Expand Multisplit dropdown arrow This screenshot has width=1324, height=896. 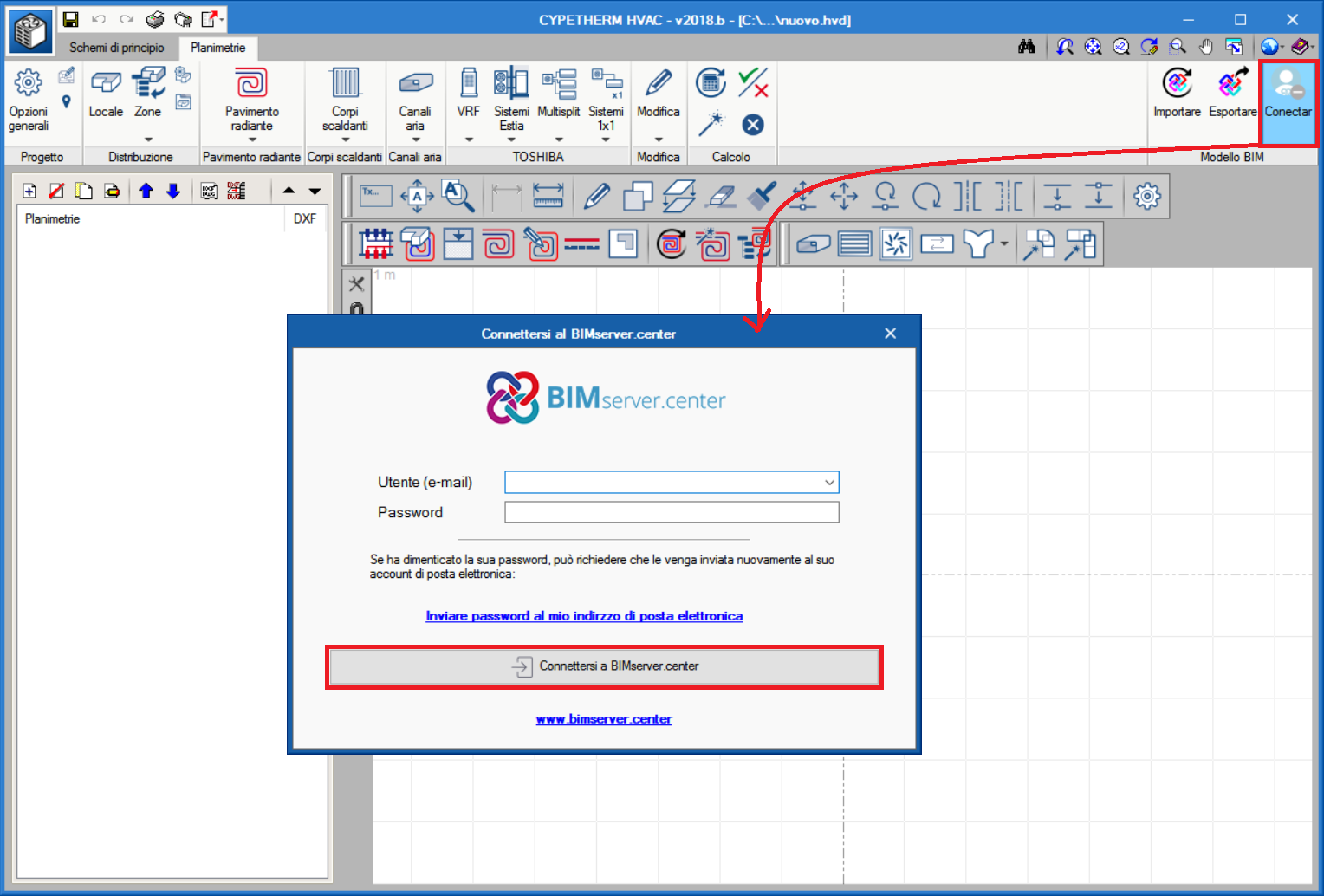(559, 140)
